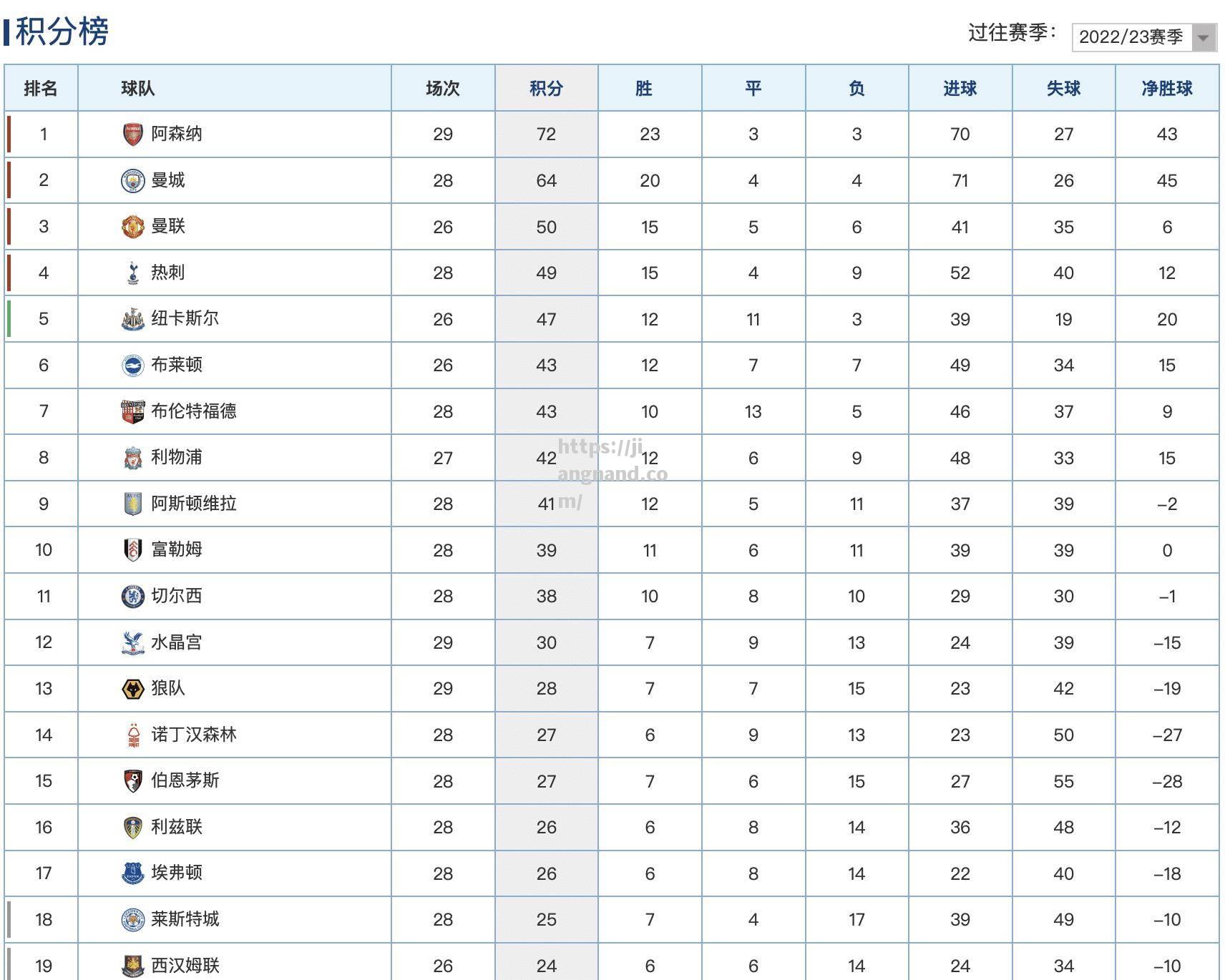The image size is (1225, 980).
Task: Click the Wolves (狼队) crest icon
Action: [x=133, y=689]
